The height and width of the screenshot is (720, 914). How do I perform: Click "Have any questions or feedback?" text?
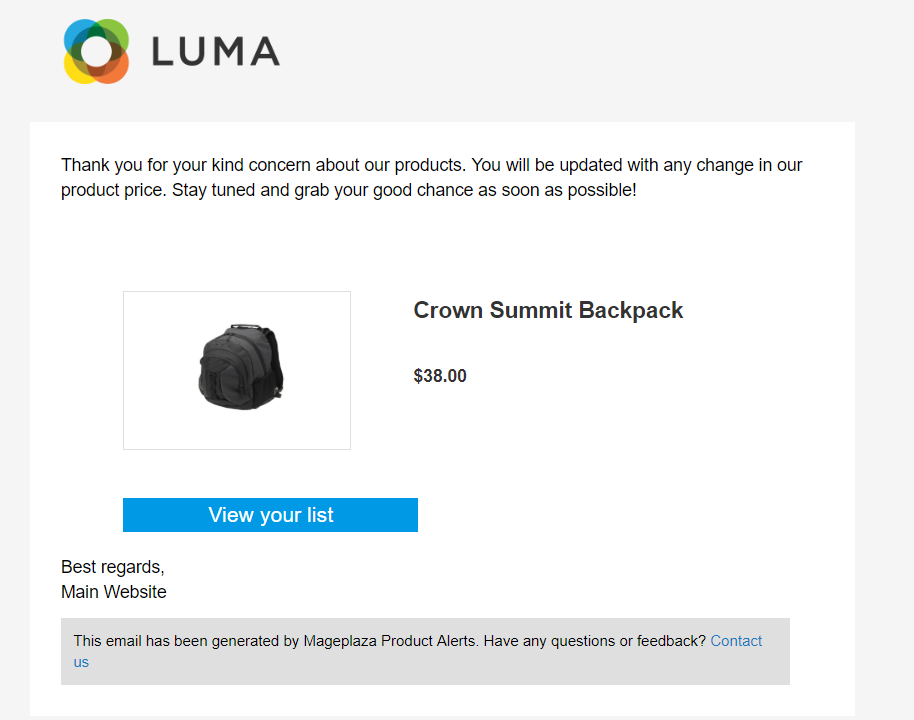[x=594, y=641]
